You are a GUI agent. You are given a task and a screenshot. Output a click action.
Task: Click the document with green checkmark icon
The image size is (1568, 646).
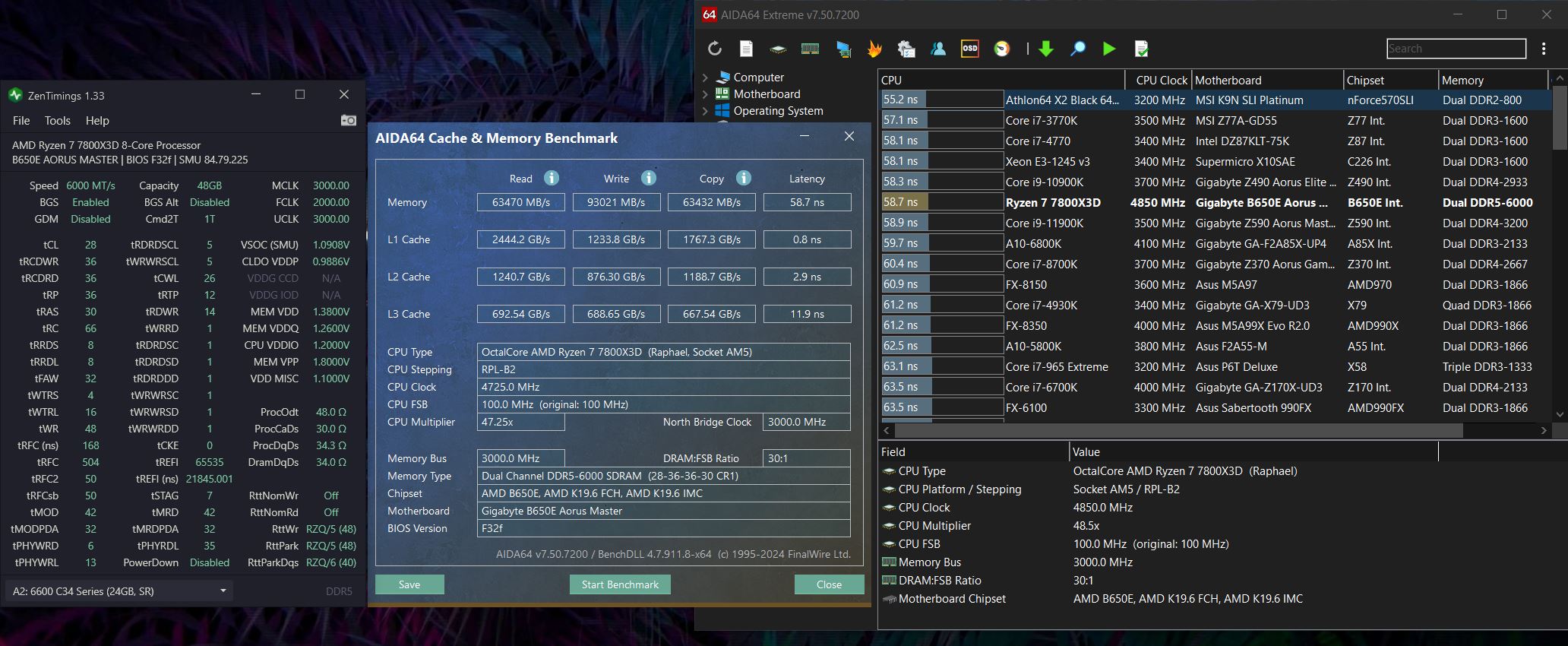coord(1141,49)
